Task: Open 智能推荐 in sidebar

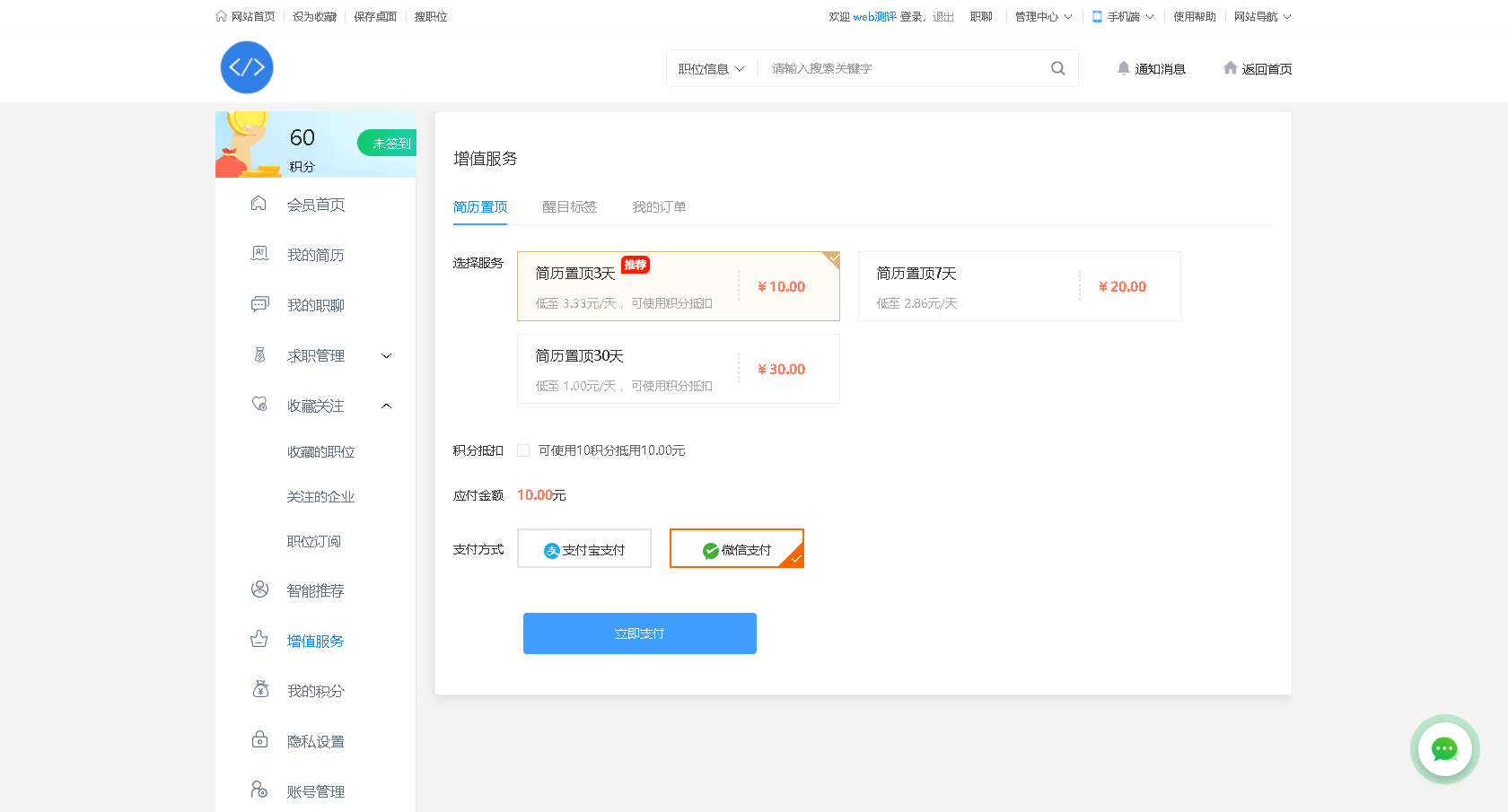Action: click(316, 590)
